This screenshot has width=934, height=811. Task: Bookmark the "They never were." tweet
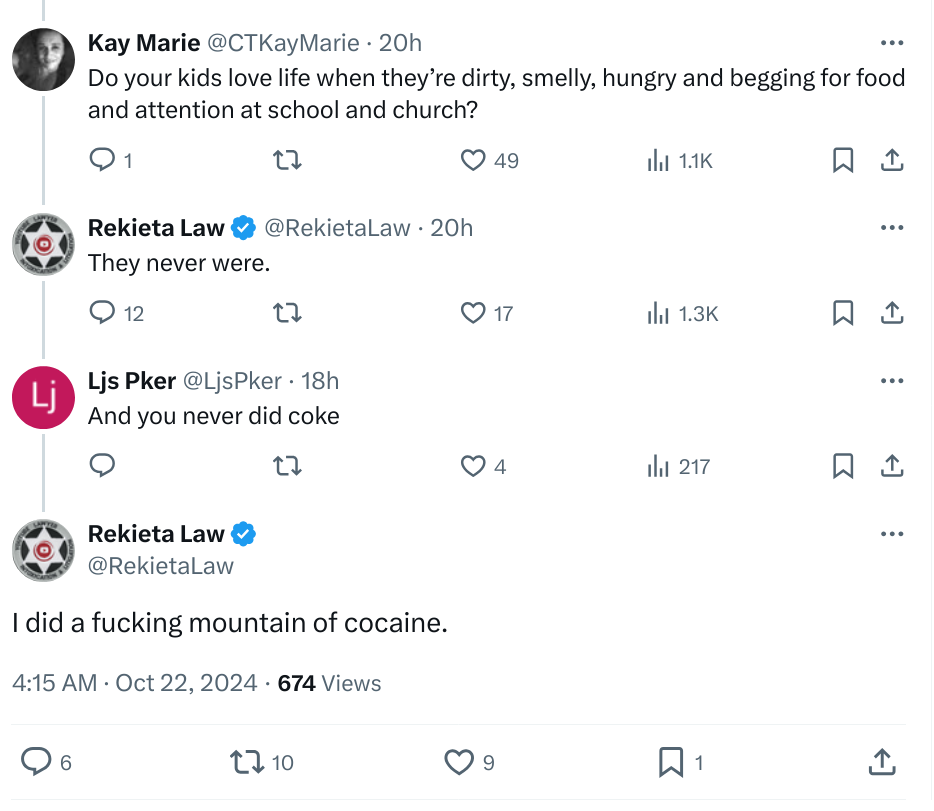tap(843, 313)
